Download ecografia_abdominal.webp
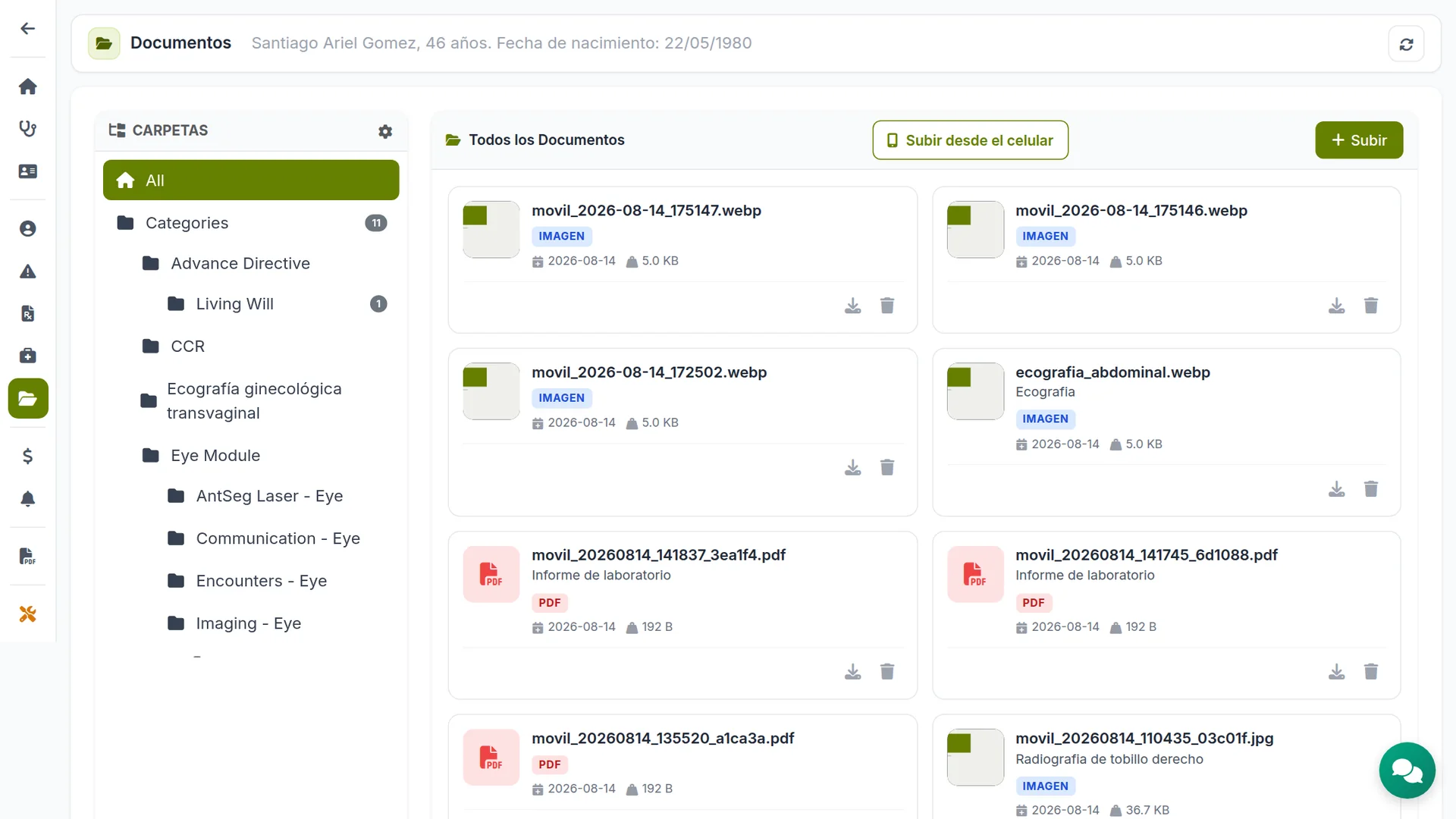 click(1337, 489)
